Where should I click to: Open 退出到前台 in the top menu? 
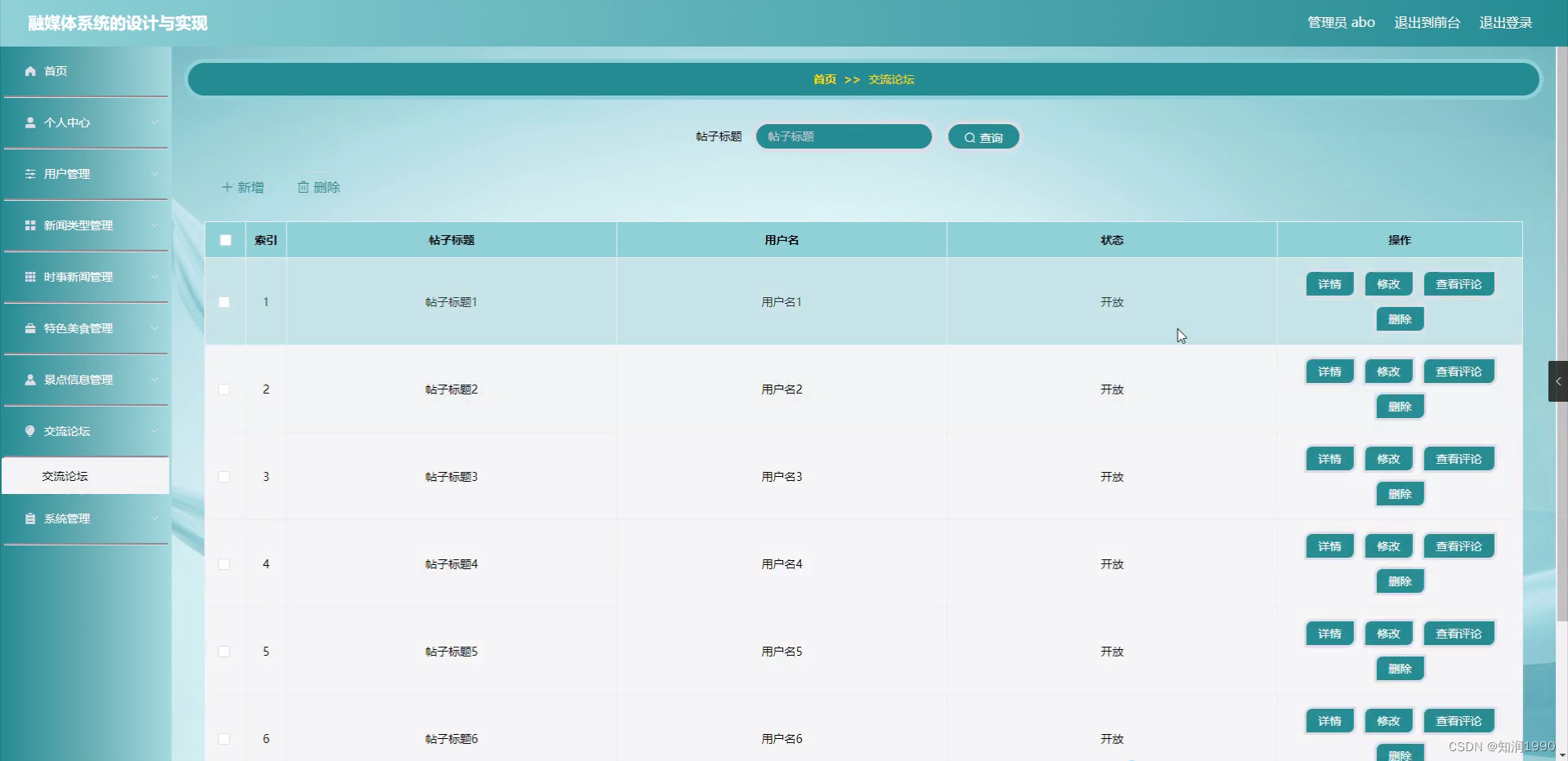(1427, 23)
